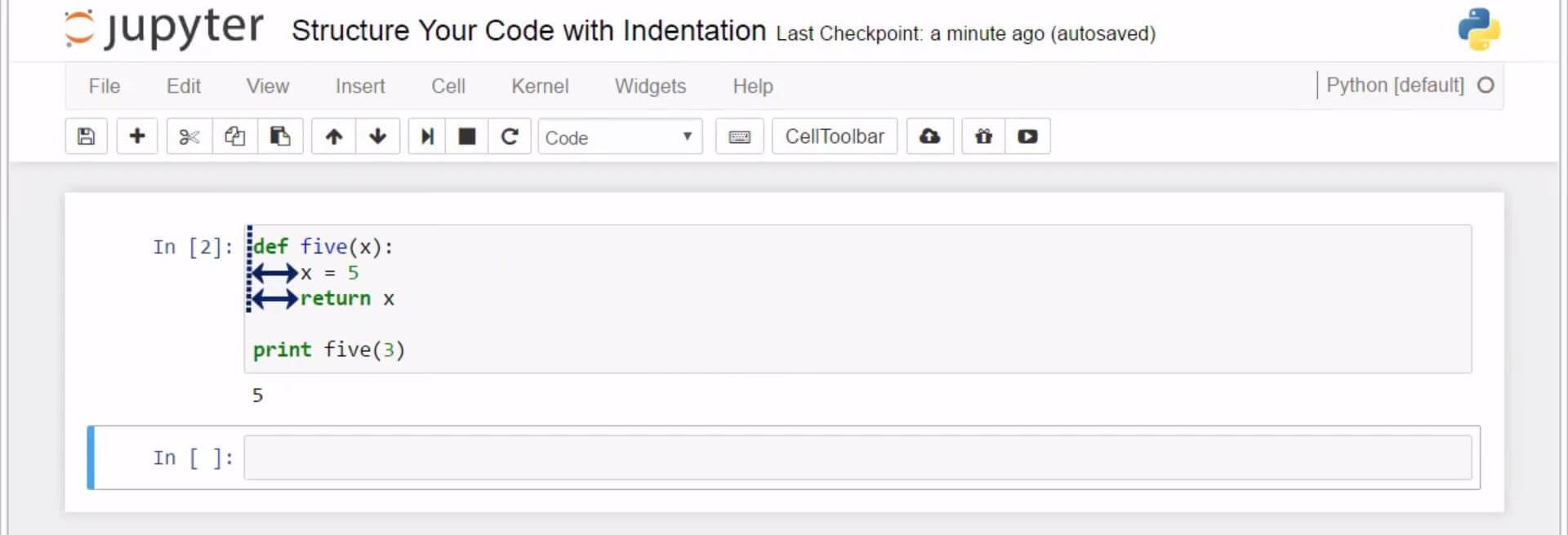Rename notebook by clicking its title
The image size is (1568, 535).
pyautogui.click(x=526, y=30)
